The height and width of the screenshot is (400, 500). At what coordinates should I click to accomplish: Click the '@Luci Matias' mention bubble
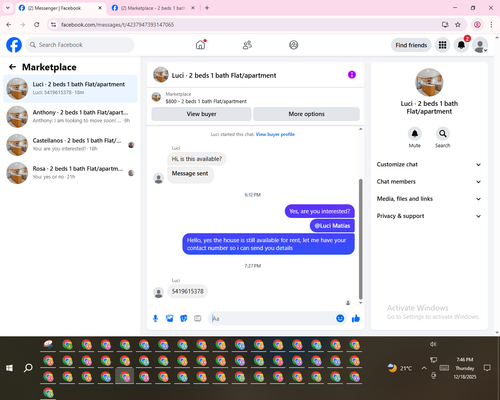click(332, 226)
